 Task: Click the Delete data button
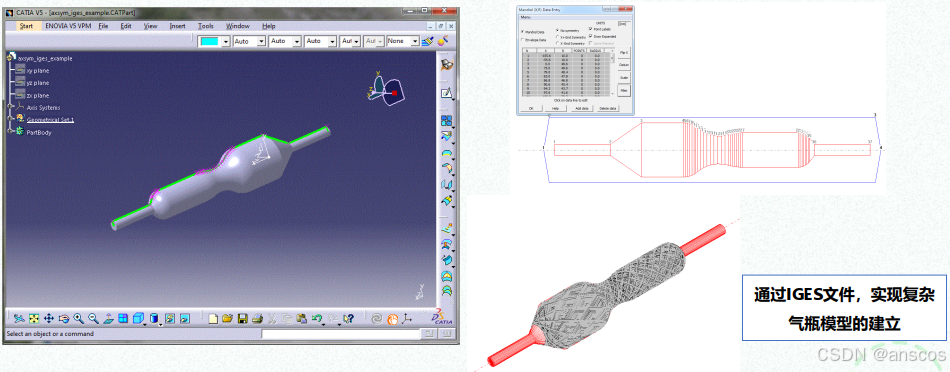click(x=608, y=108)
